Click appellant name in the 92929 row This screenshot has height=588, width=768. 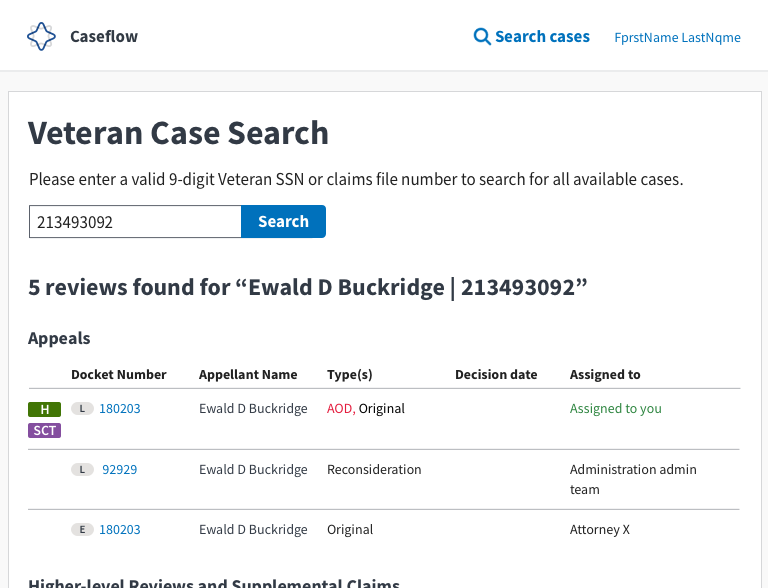click(253, 469)
